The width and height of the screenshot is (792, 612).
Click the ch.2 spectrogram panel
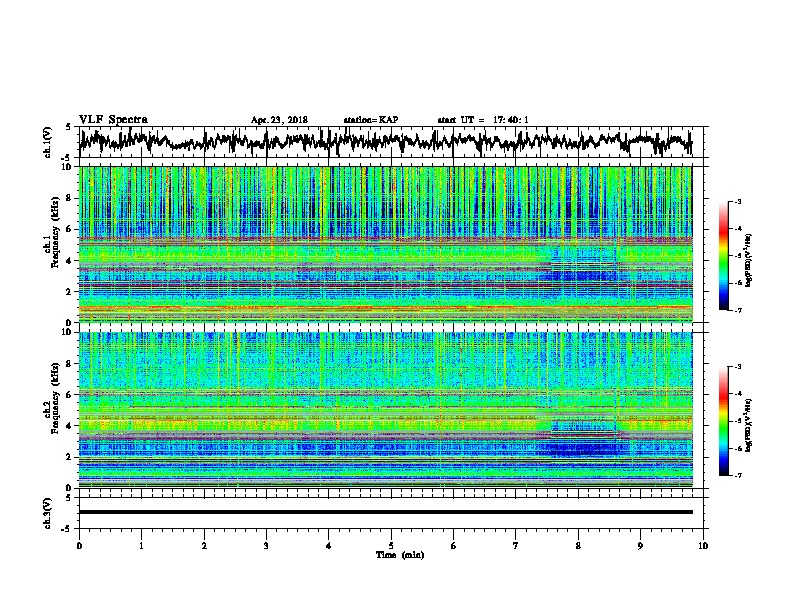pos(385,410)
